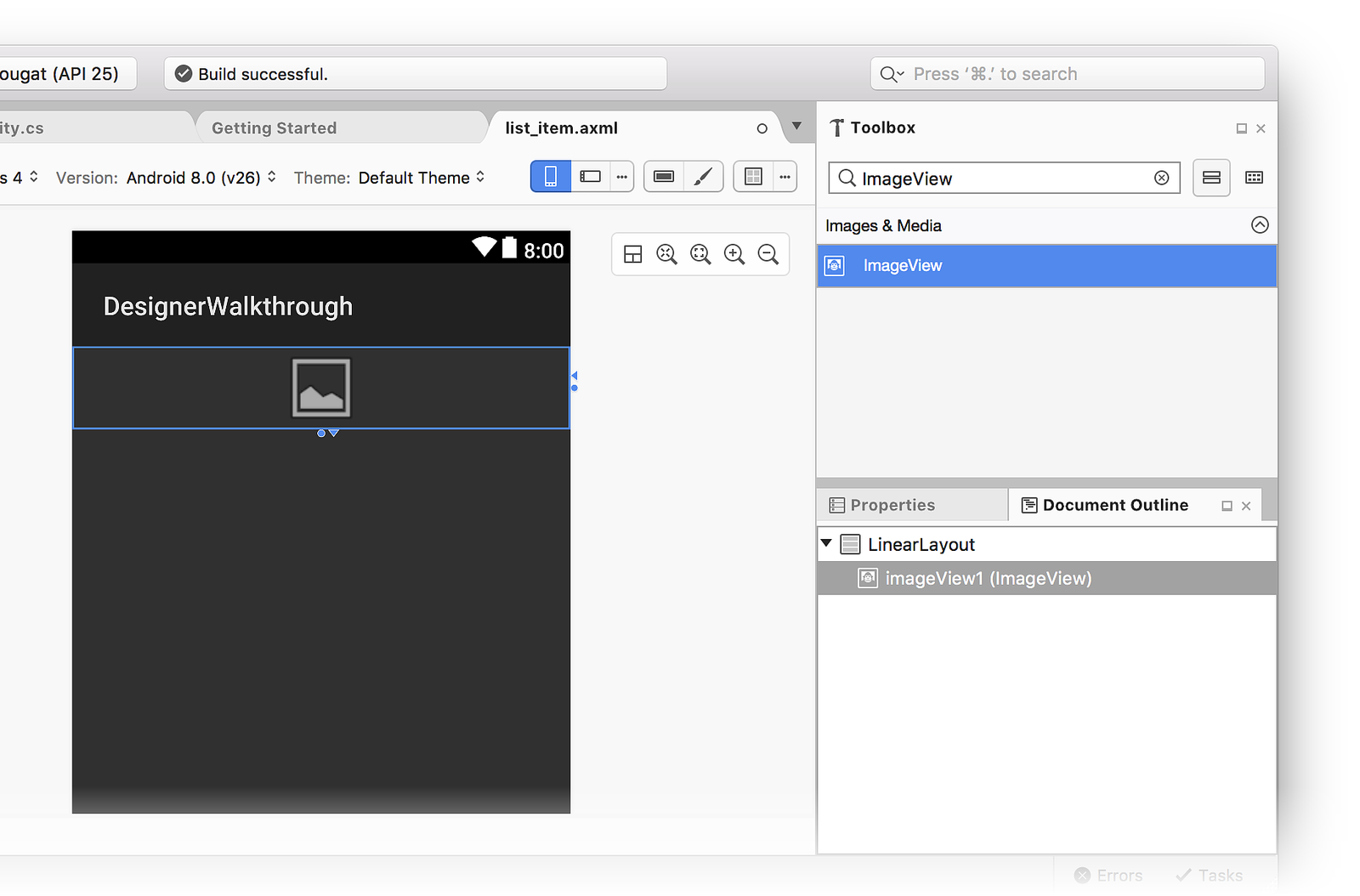Click unsaved indicator on list_item.axml tab
Screen dimensions: 1360x896
pos(762,128)
